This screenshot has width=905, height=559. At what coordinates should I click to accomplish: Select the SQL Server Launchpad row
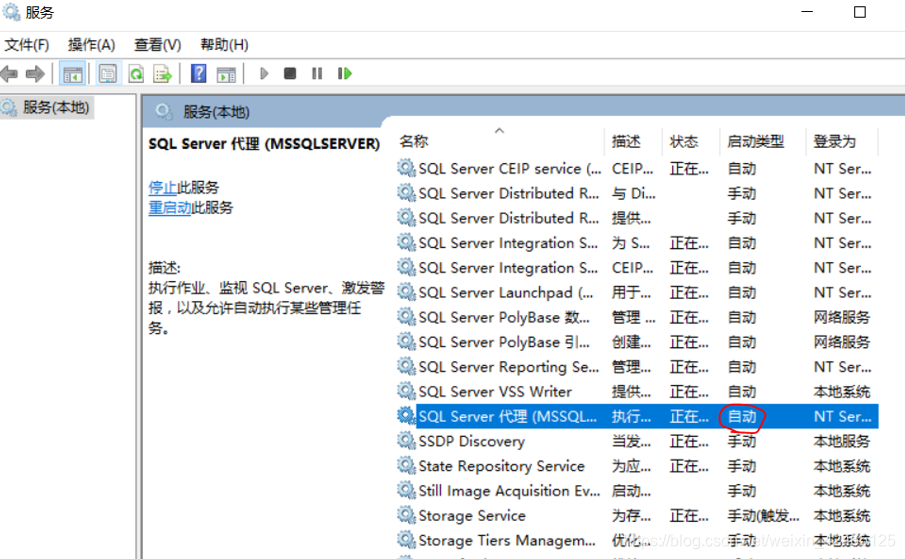click(637, 292)
